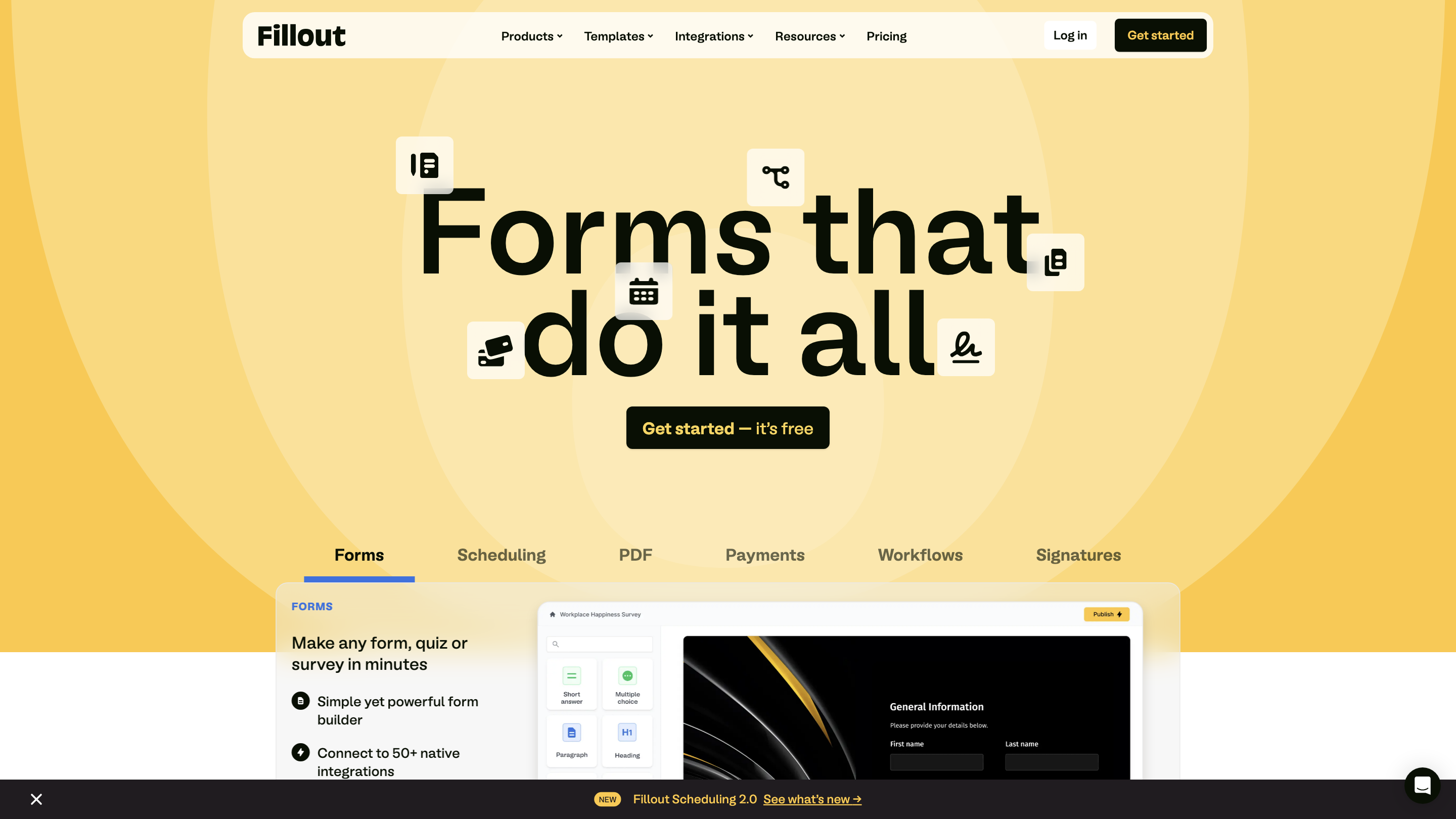This screenshot has height=819, width=1456.
Task: Click the calendar icon in the hero
Action: 643,292
